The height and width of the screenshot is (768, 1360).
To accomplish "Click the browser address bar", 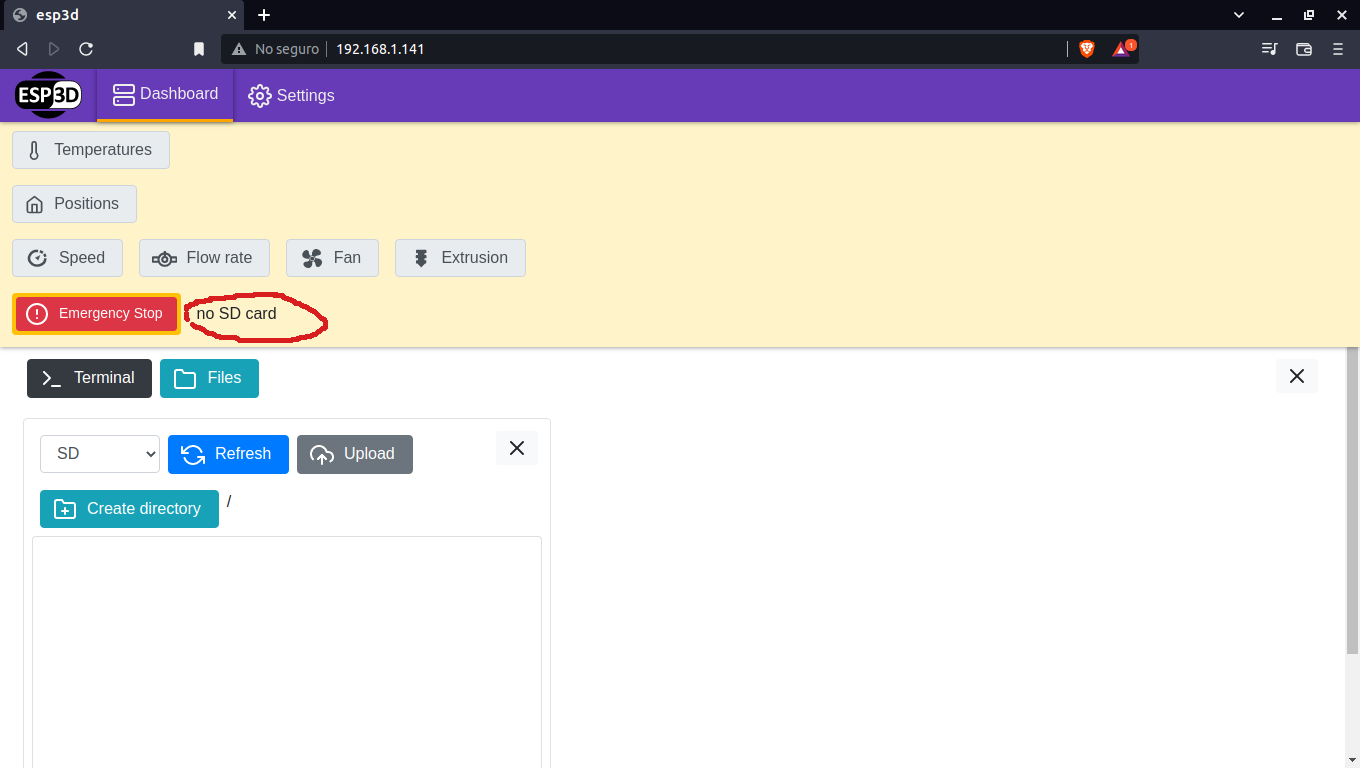I will tap(500, 48).
